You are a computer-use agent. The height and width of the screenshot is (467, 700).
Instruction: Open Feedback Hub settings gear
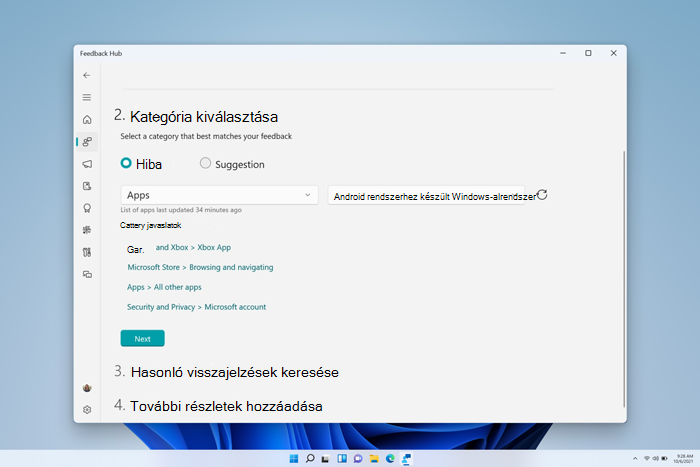[87, 409]
